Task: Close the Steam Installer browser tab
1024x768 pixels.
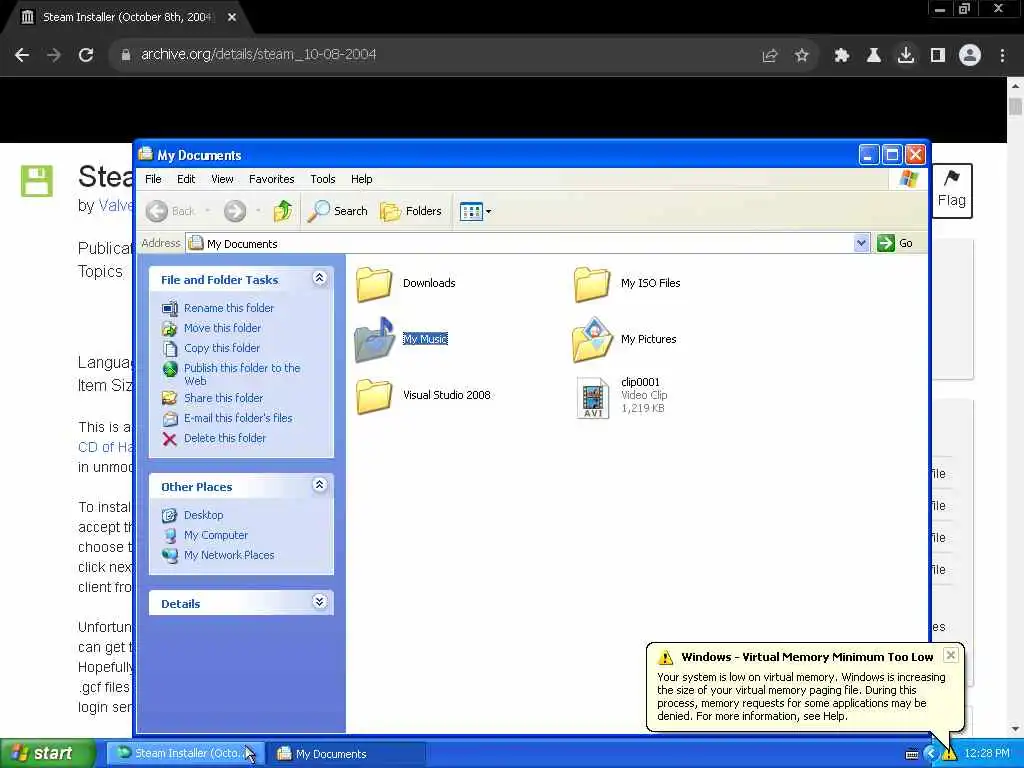Action: click(x=232, y=17)
